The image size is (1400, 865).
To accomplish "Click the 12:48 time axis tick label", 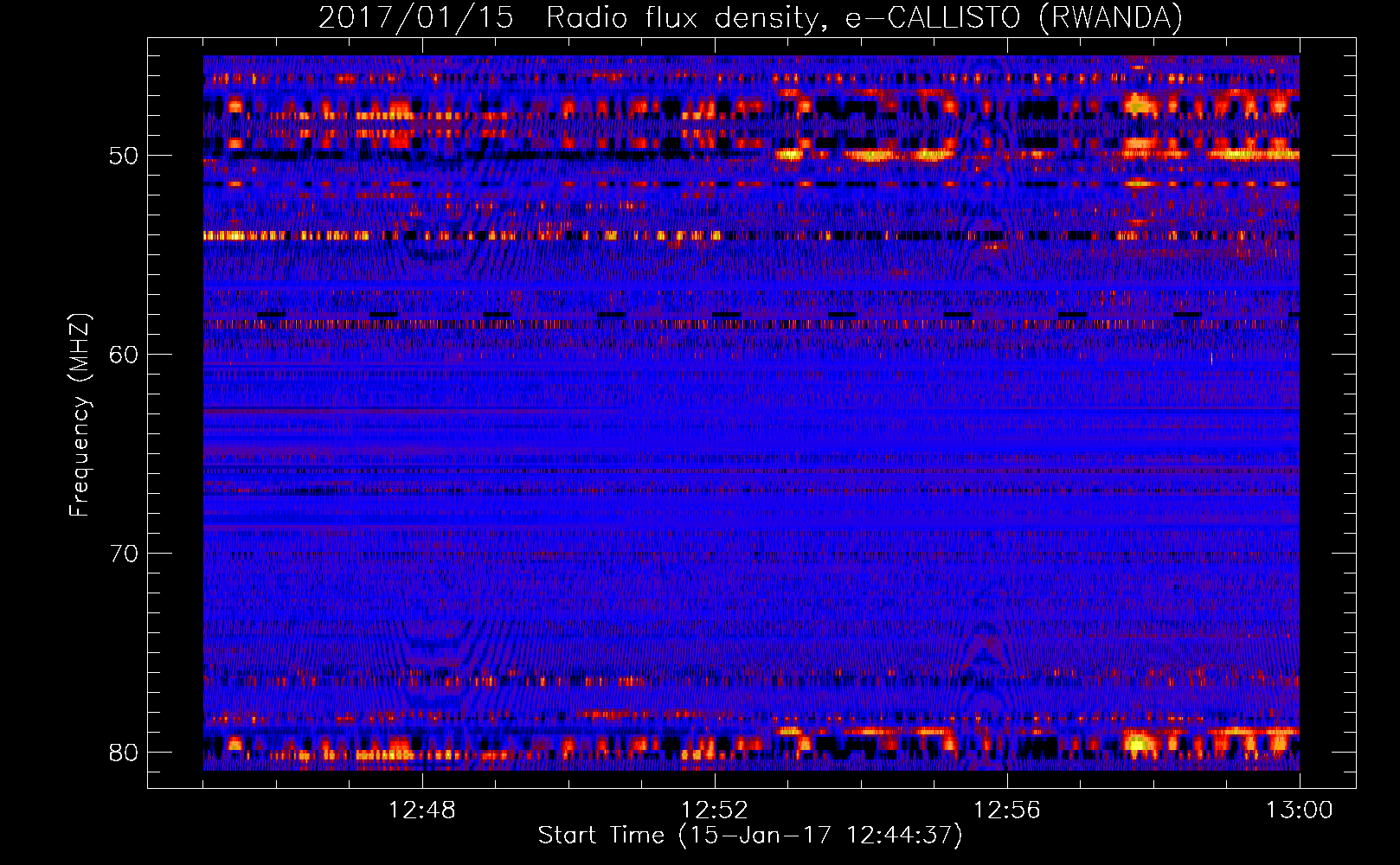I will point(422,811).
